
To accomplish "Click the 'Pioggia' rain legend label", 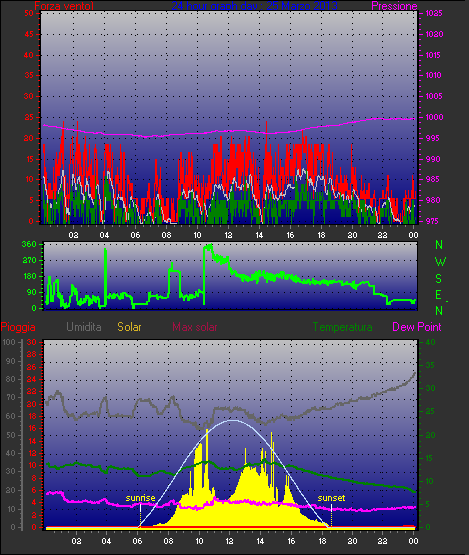I will click(18, 327).
